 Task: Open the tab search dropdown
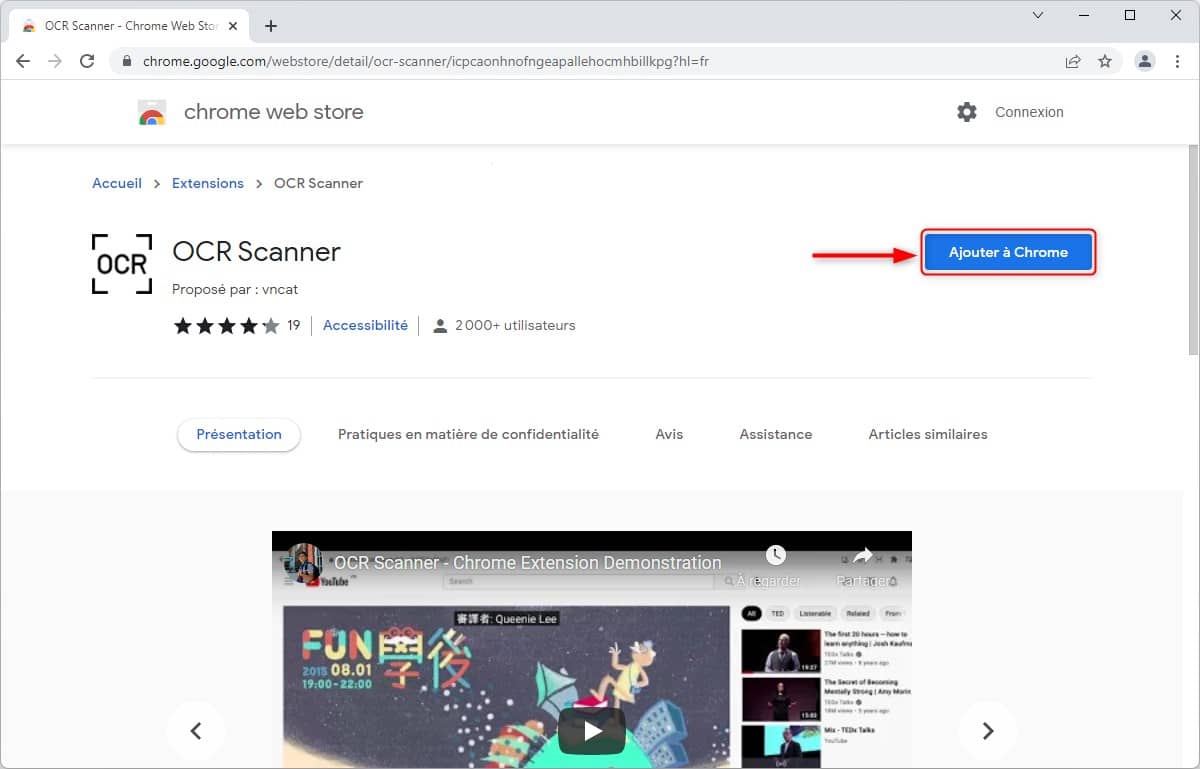click(1038, 15)
